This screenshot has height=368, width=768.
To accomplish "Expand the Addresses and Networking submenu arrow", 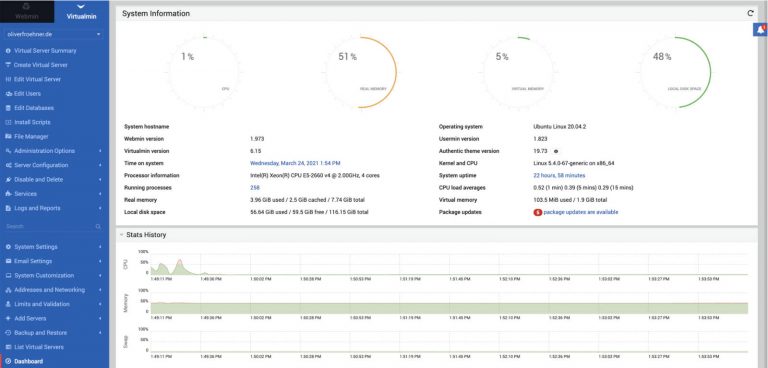I will click(x=100, y=290).
